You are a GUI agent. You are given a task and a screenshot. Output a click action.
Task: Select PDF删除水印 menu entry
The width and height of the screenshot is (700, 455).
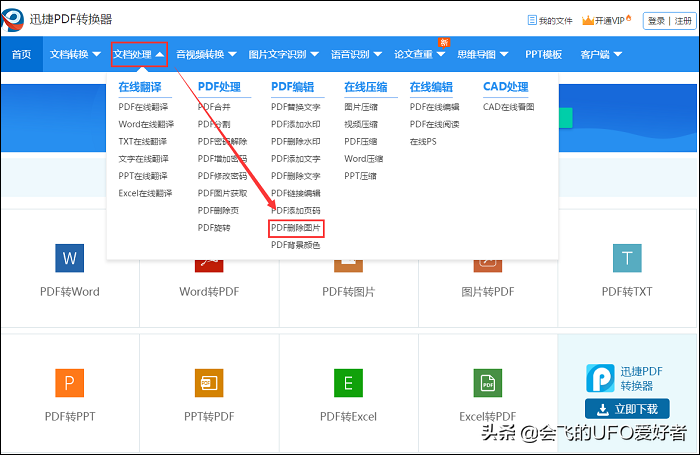[296, 142]
